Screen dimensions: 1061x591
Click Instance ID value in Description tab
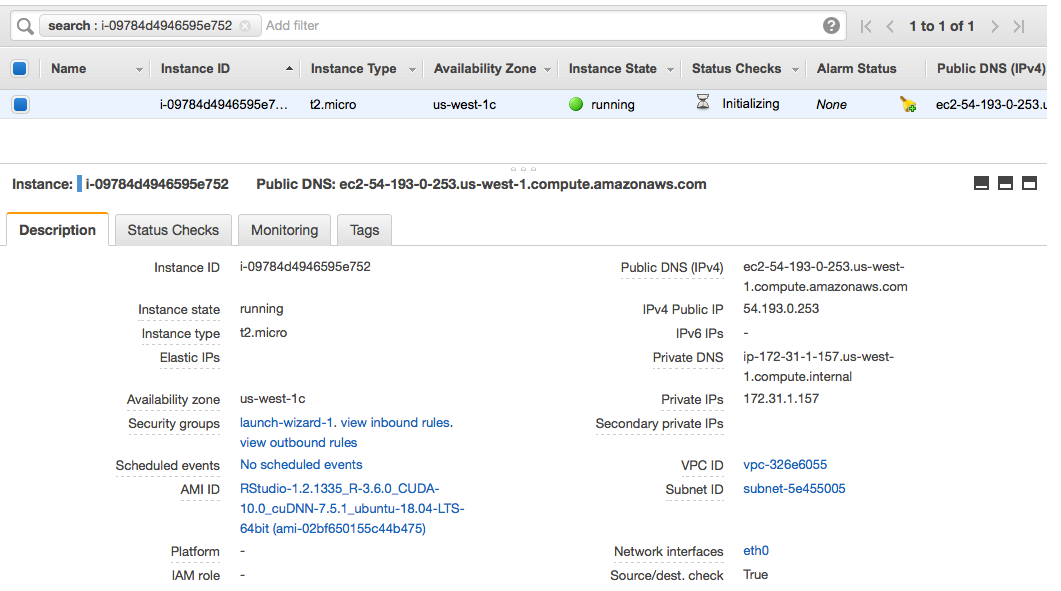point(305,267)
